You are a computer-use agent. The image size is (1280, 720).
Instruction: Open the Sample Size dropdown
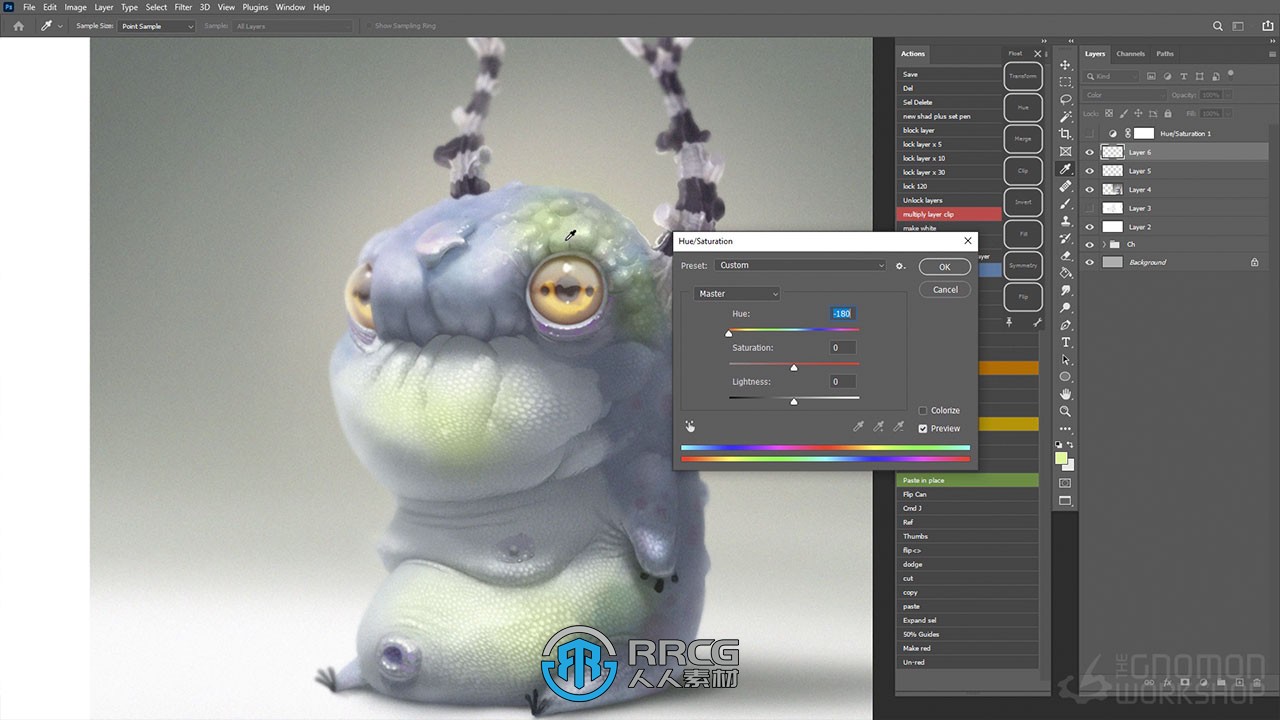click(156, 26)
